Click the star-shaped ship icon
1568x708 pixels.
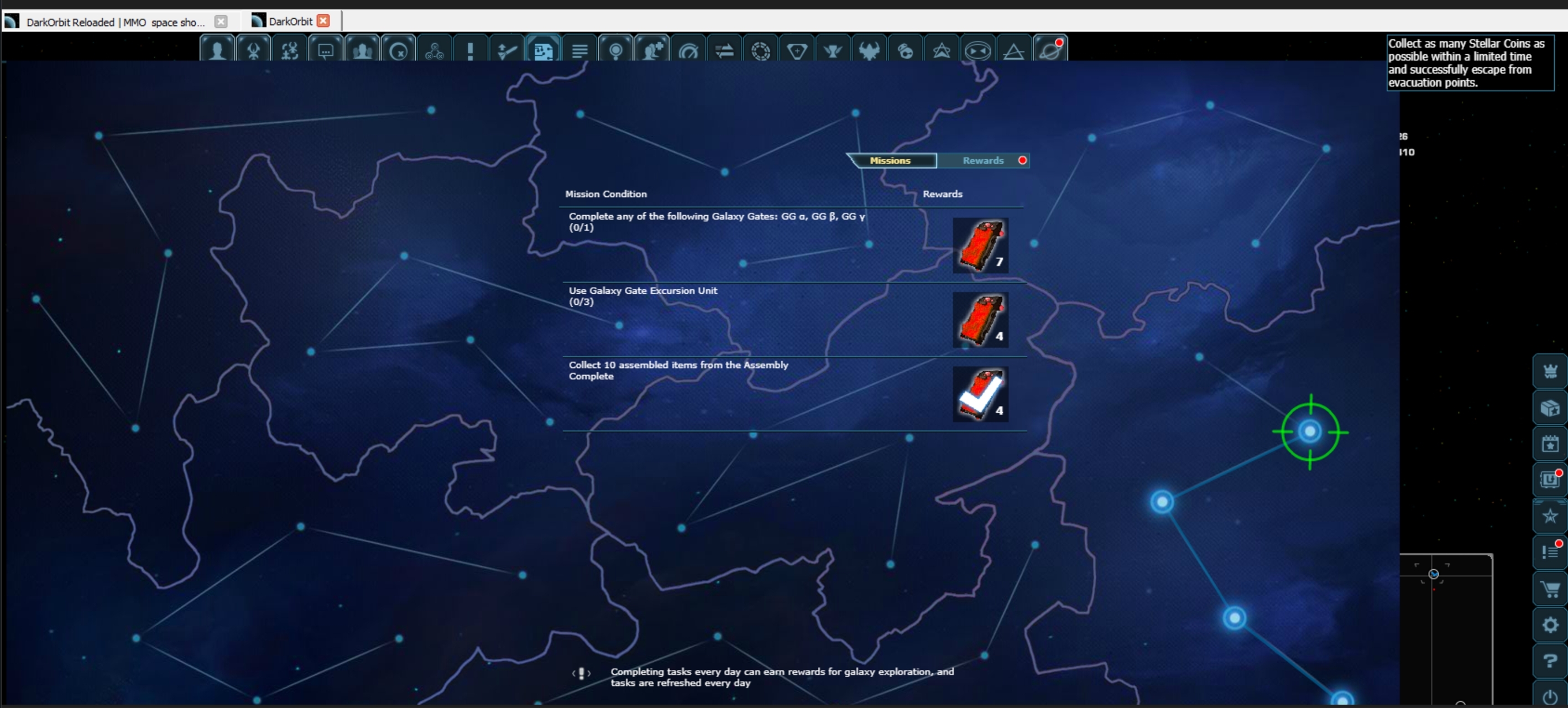pyautogui.click(x=942, y=49)
